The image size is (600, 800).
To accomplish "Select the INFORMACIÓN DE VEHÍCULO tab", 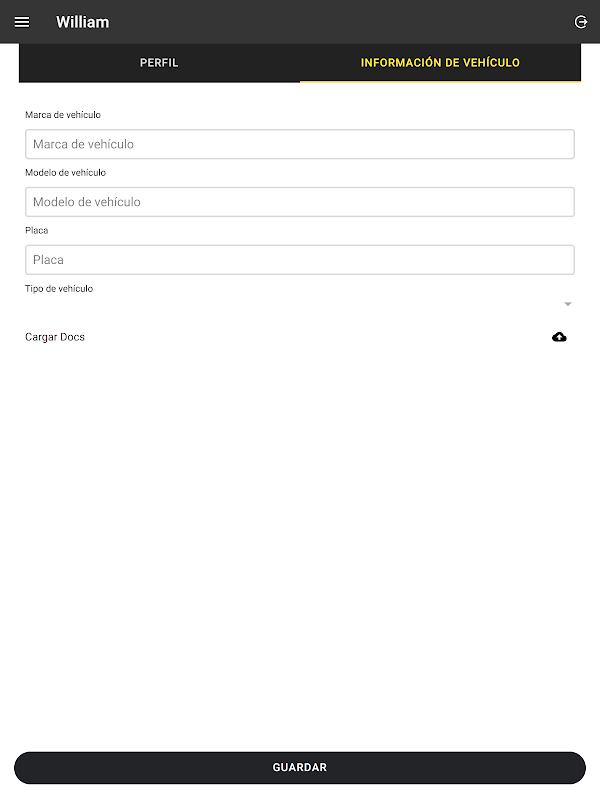I will [440, 63].
